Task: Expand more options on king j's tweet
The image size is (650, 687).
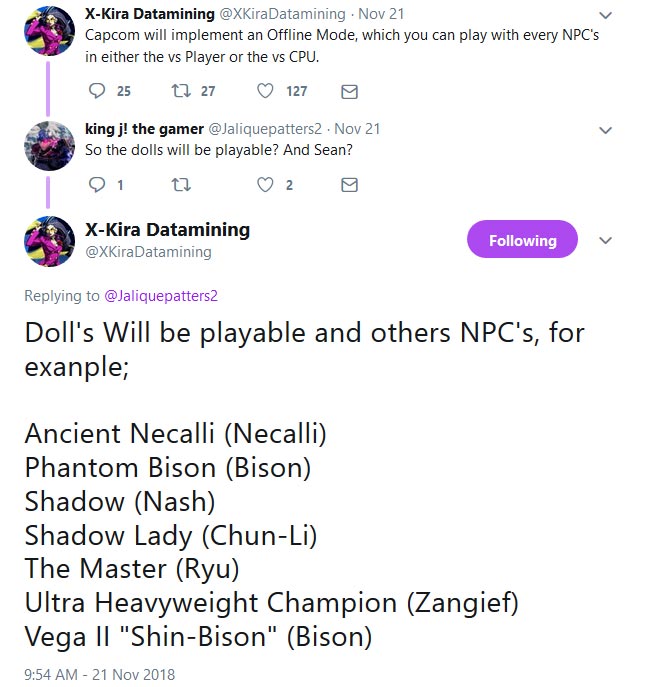Action: point(605,130)
